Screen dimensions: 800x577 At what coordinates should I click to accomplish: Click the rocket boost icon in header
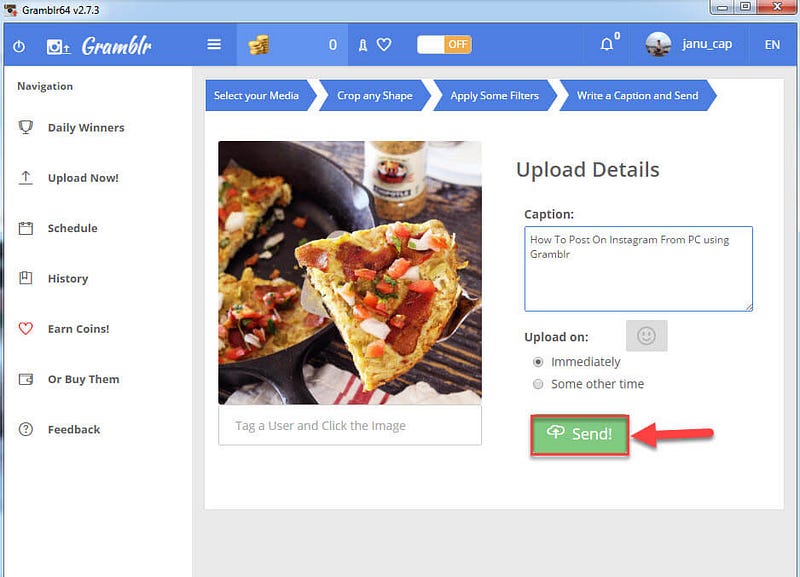coord(363,45)
